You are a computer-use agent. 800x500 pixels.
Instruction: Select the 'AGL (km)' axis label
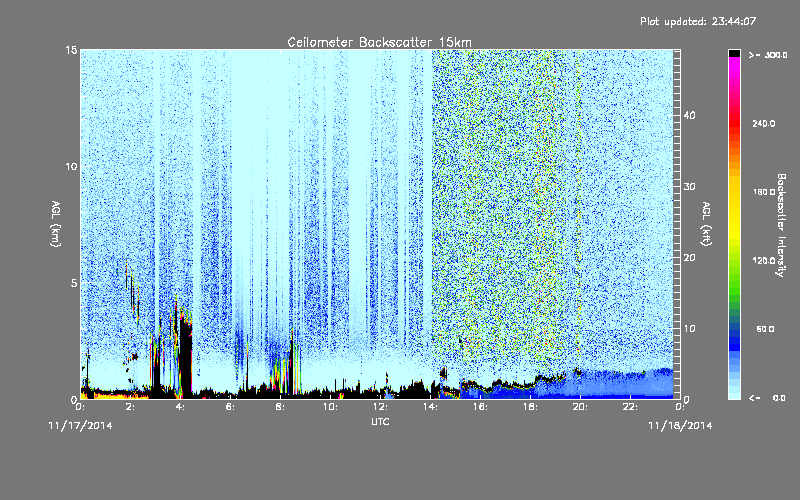coord(56,224)
